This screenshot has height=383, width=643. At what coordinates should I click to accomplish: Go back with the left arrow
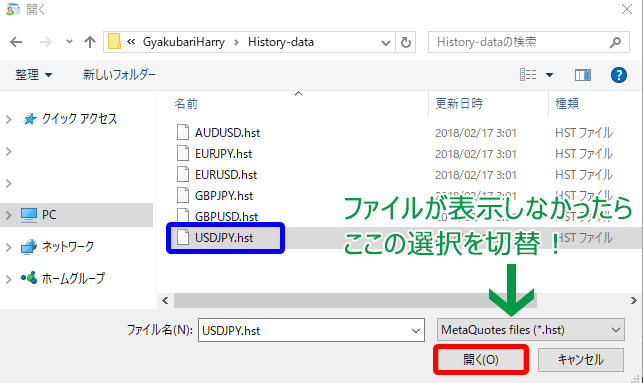[16, 42]
